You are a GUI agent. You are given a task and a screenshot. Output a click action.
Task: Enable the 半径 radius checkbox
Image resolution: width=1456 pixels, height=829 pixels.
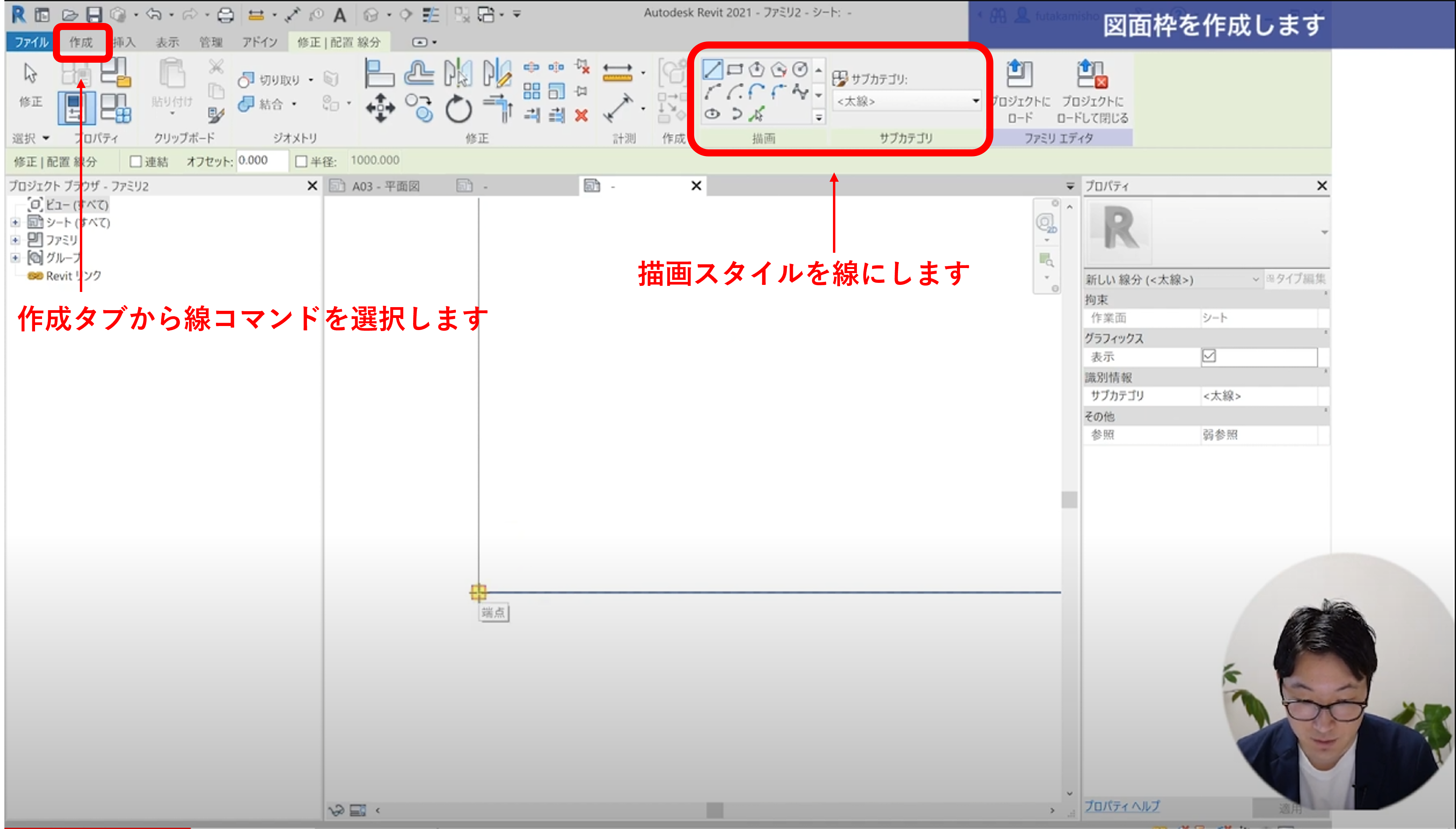point(302,162)
